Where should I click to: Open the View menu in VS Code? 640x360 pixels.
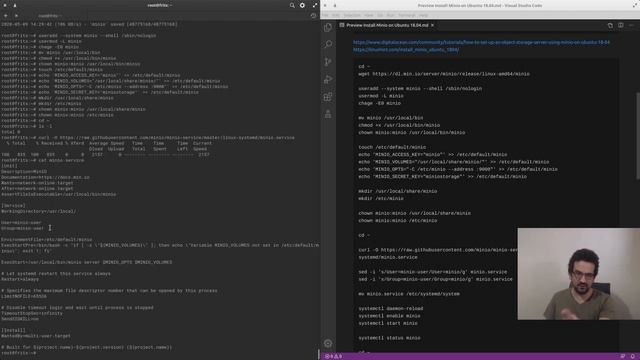[x=369, y=15]
